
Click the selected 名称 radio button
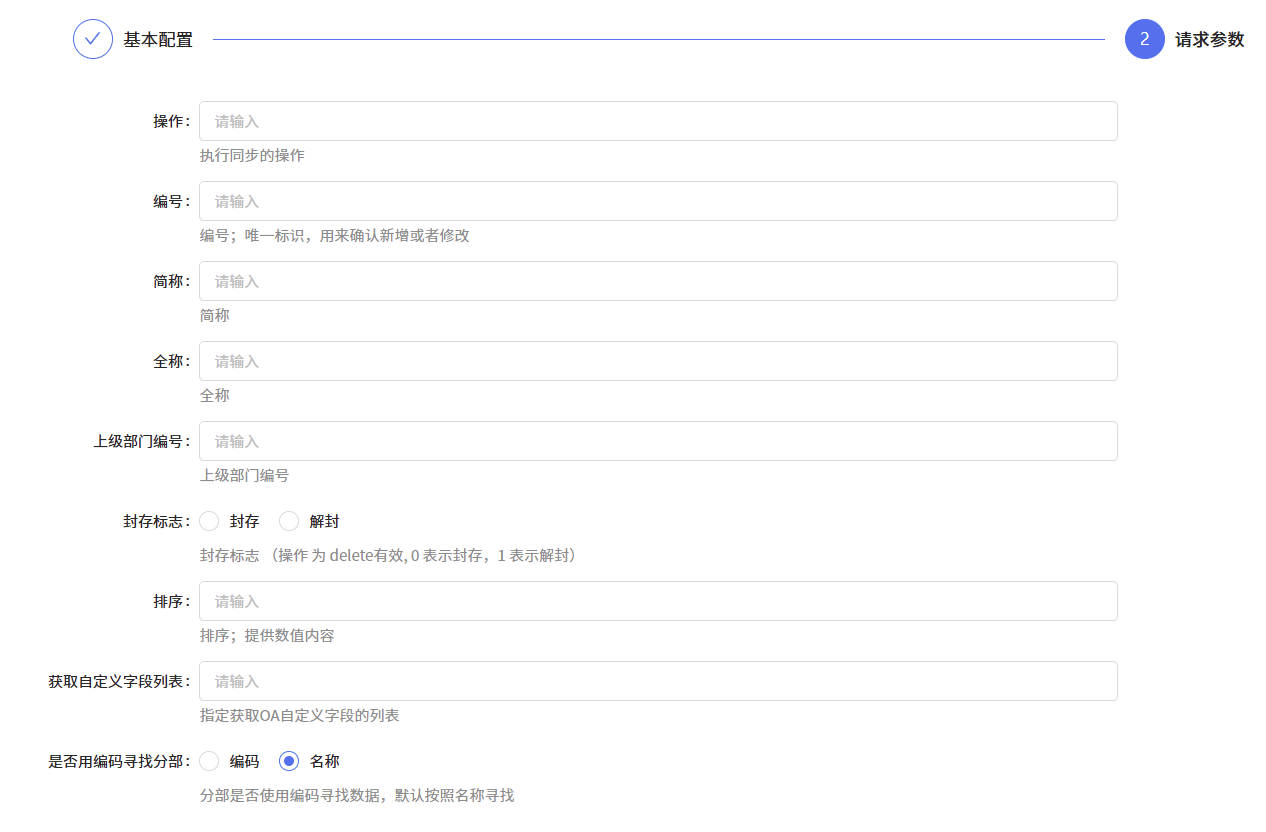pos(290,761)
